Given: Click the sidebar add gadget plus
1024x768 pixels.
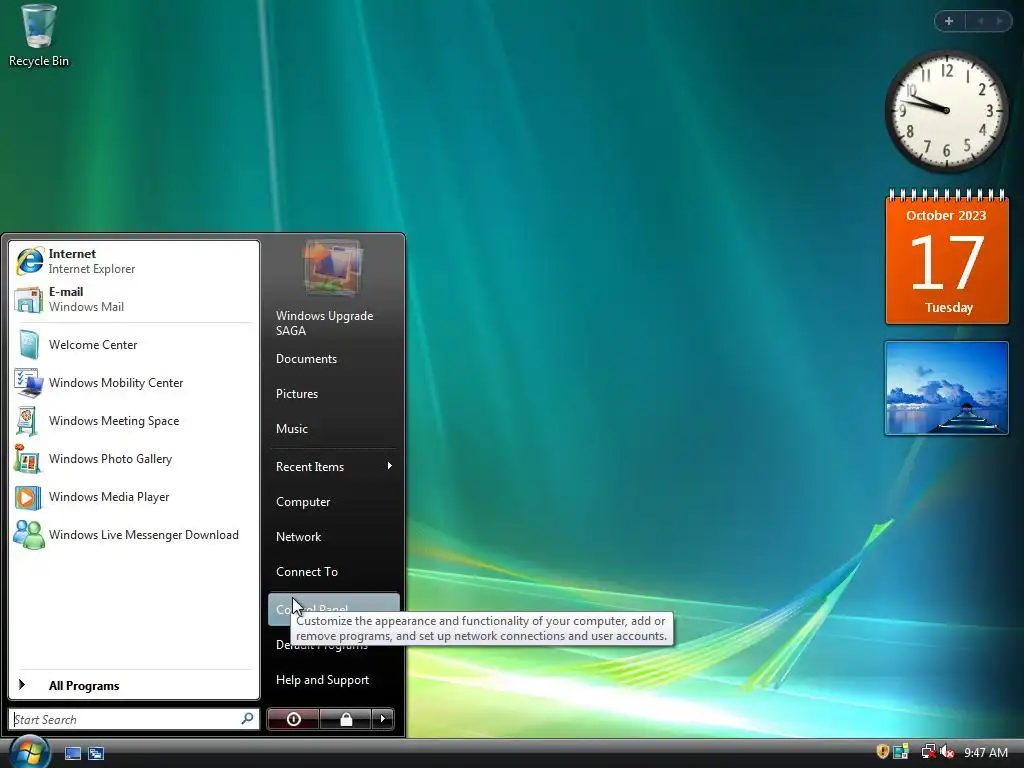Looking at the screenshot, I should tap(949, 21).
